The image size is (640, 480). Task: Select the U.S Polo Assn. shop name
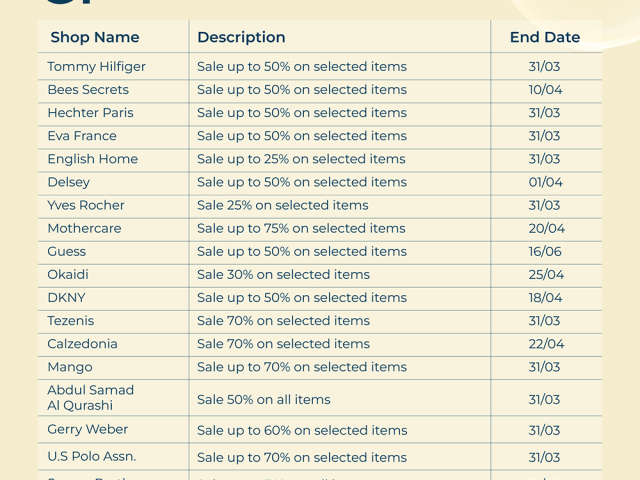92,456
